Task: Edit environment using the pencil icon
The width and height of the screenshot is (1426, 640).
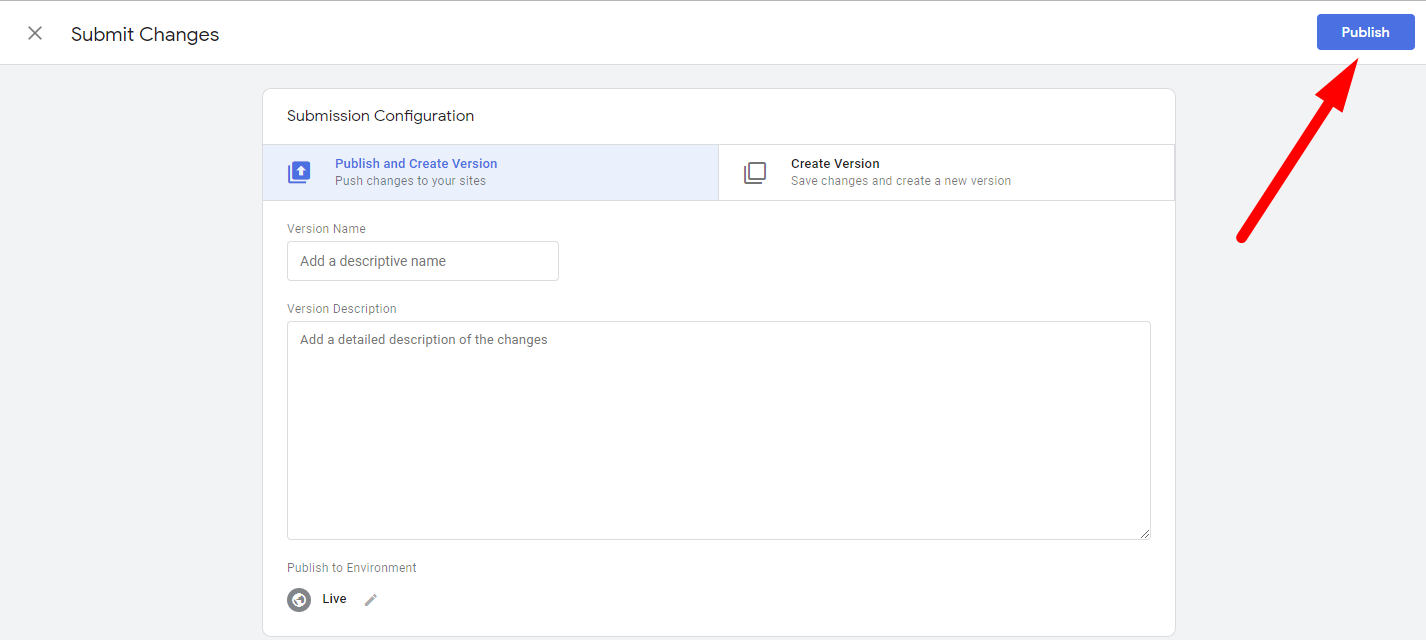Action: tap(371, 600)
